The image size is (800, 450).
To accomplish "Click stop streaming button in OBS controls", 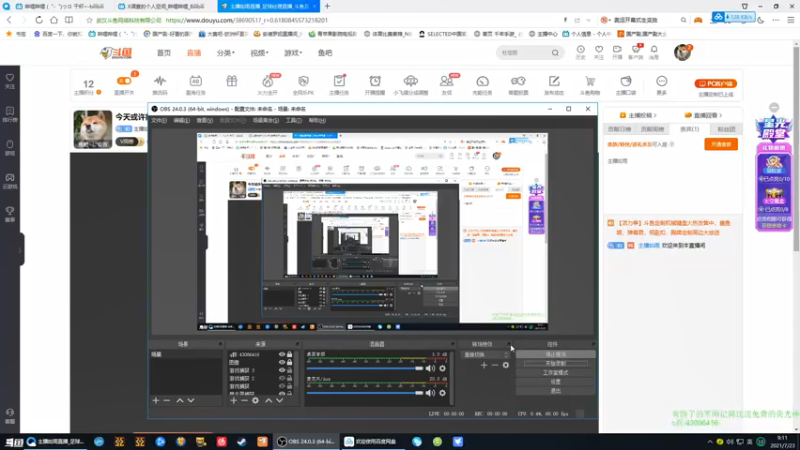I will [x=556, y=354].
